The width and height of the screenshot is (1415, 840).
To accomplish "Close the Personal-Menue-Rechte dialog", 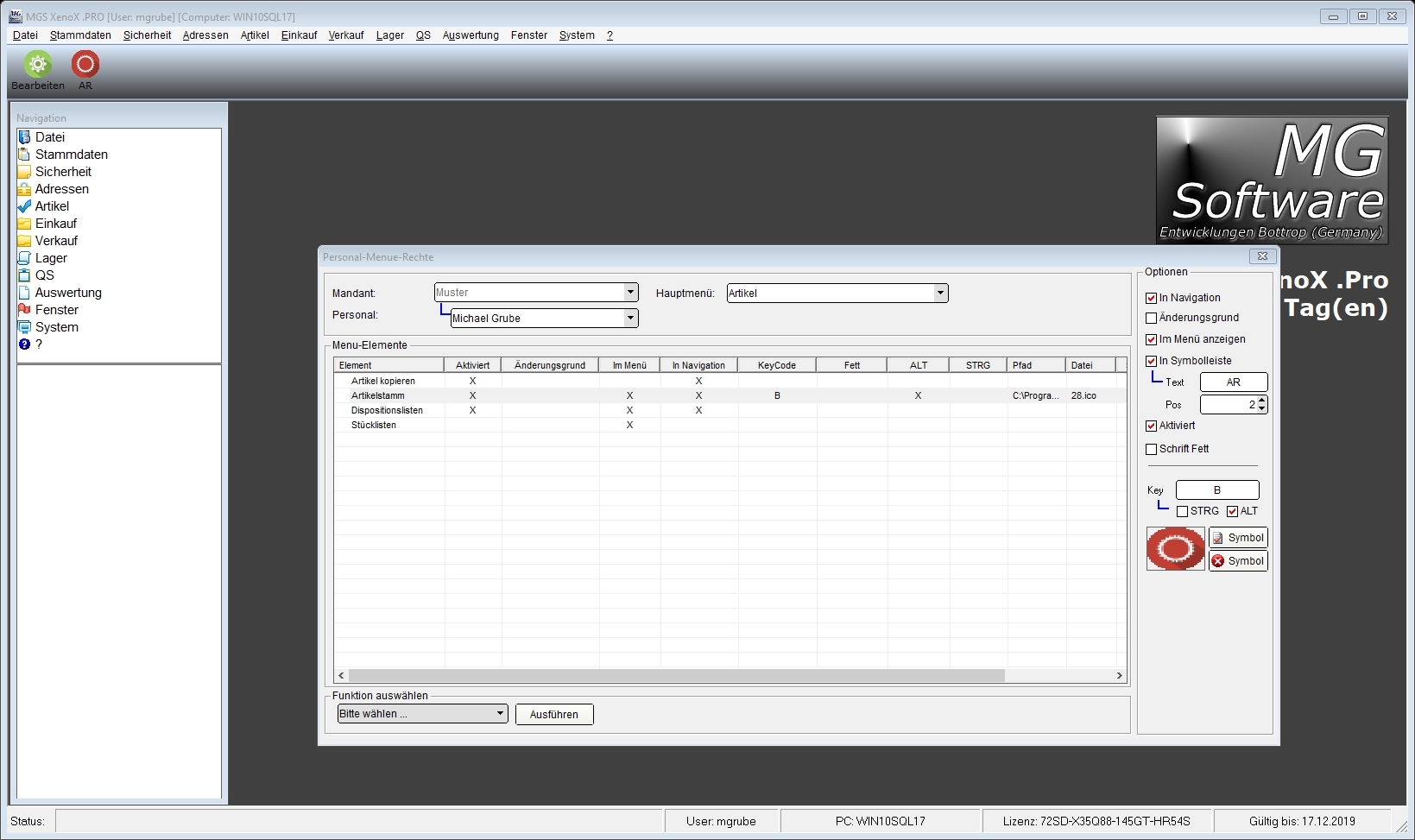I will (1262, 256).
